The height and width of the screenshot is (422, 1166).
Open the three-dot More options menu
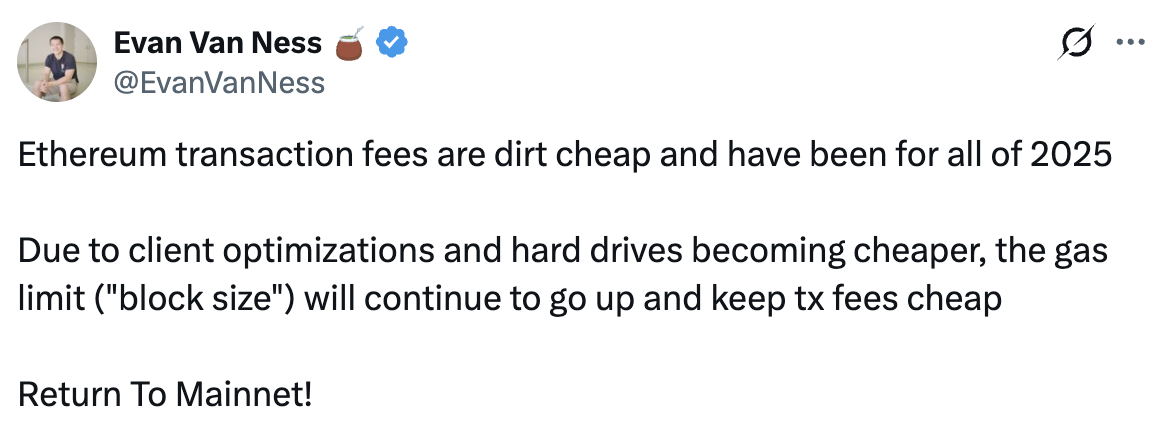(x=1129, y=43)
